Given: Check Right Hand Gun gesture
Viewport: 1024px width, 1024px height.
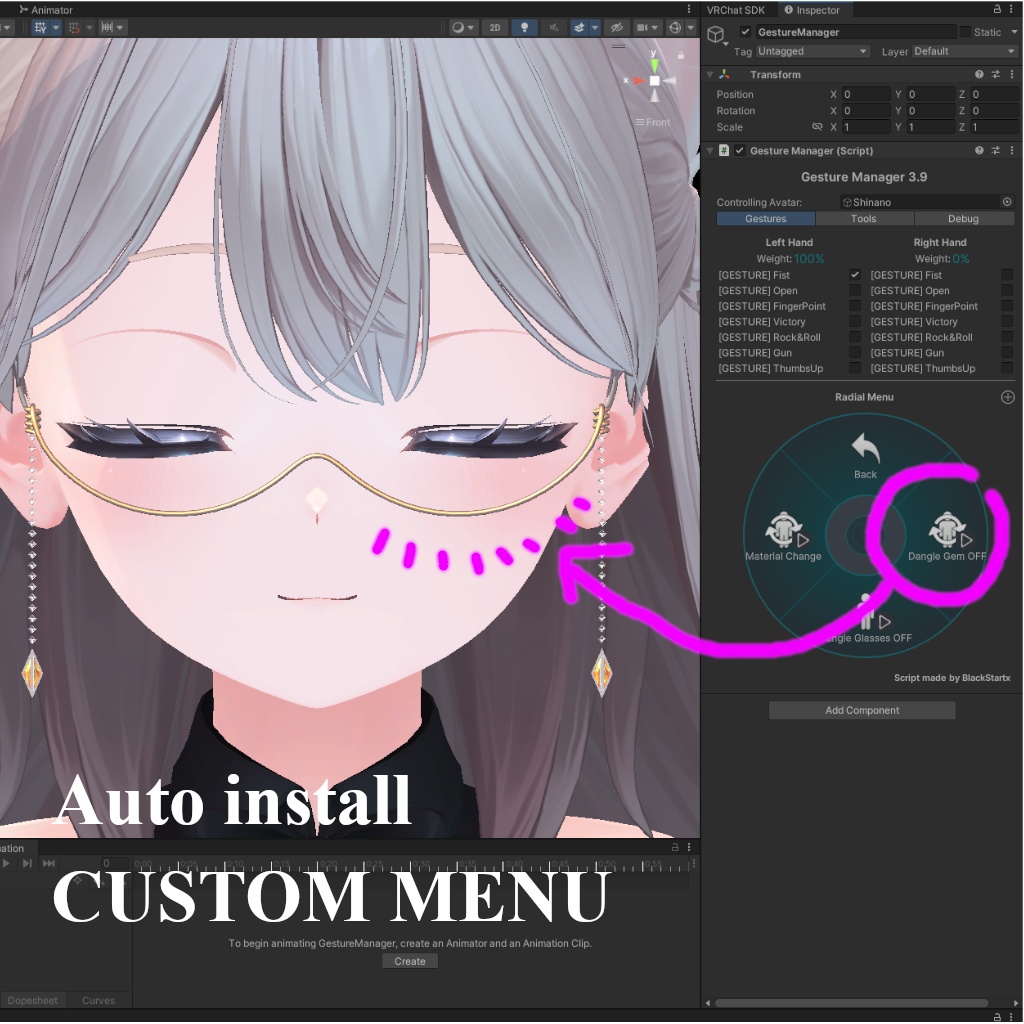Looking at the screenshot, I should (x=1007, y=353).
